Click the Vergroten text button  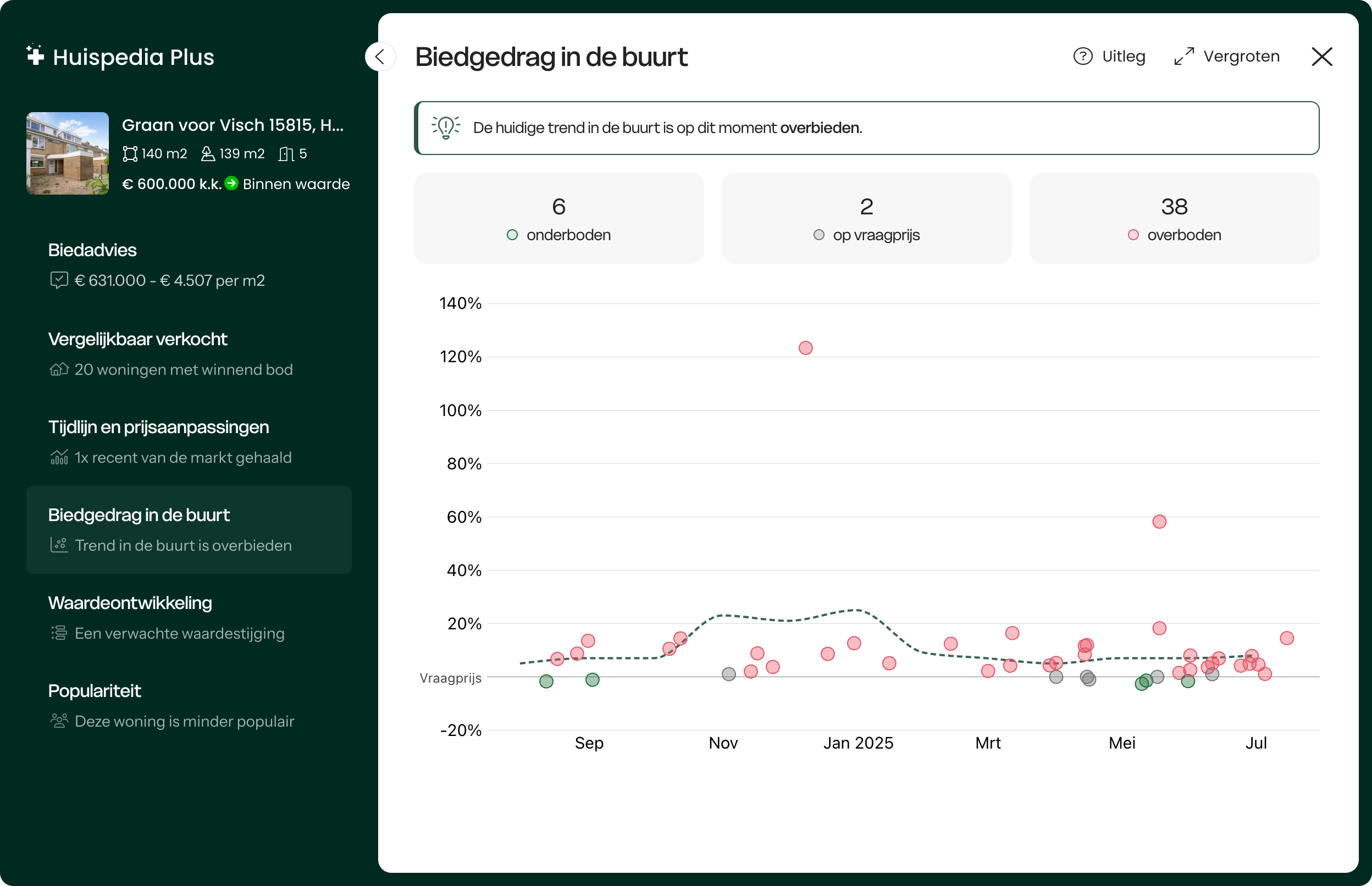tap(1241, 57)
